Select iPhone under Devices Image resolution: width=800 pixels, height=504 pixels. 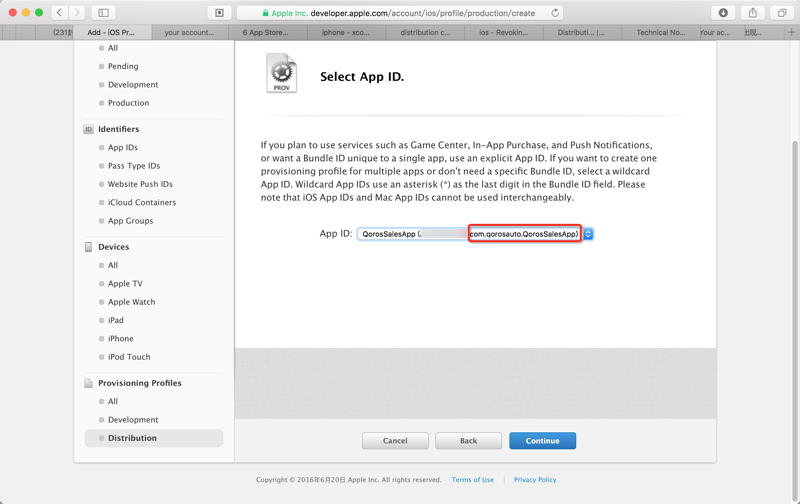coord(120,339)
